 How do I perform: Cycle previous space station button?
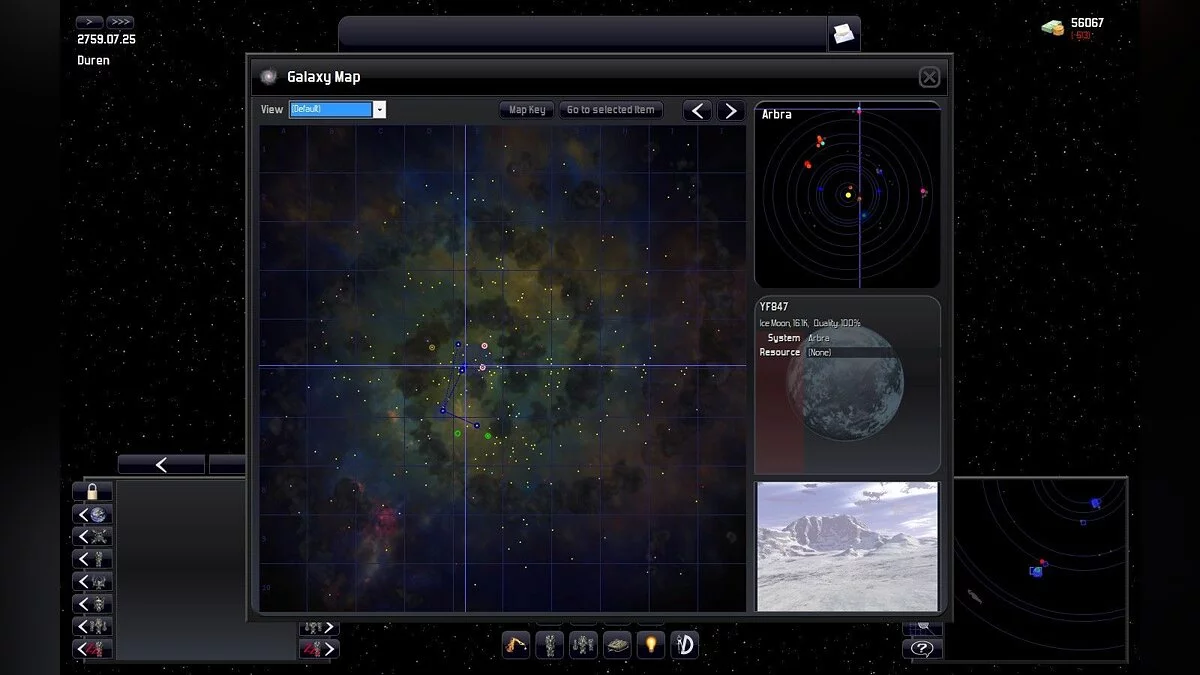(x=92, y=537)
